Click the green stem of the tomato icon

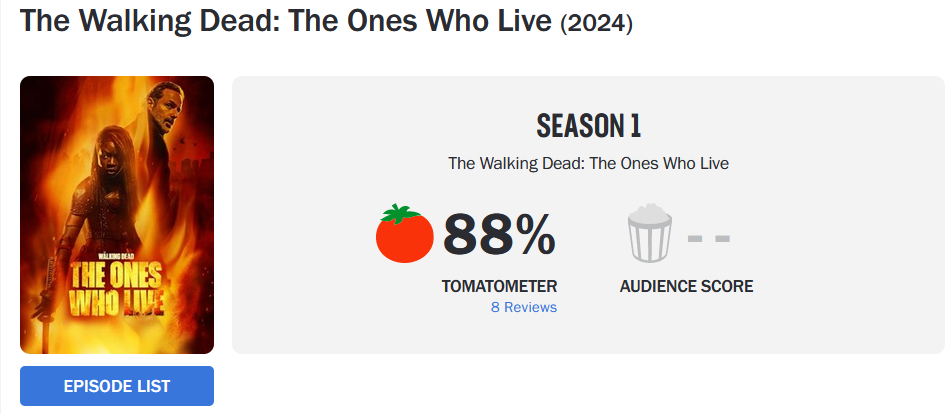pos(401,213)
